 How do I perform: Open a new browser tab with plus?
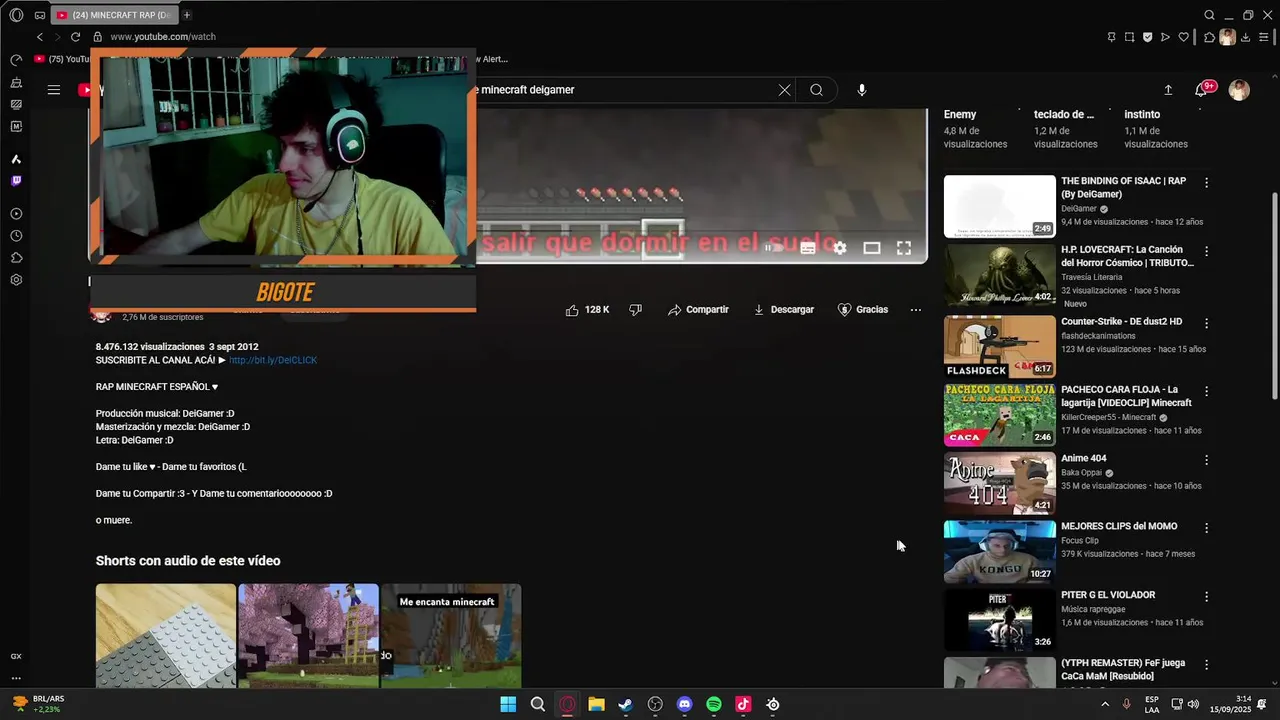click(x=187, y=15)
